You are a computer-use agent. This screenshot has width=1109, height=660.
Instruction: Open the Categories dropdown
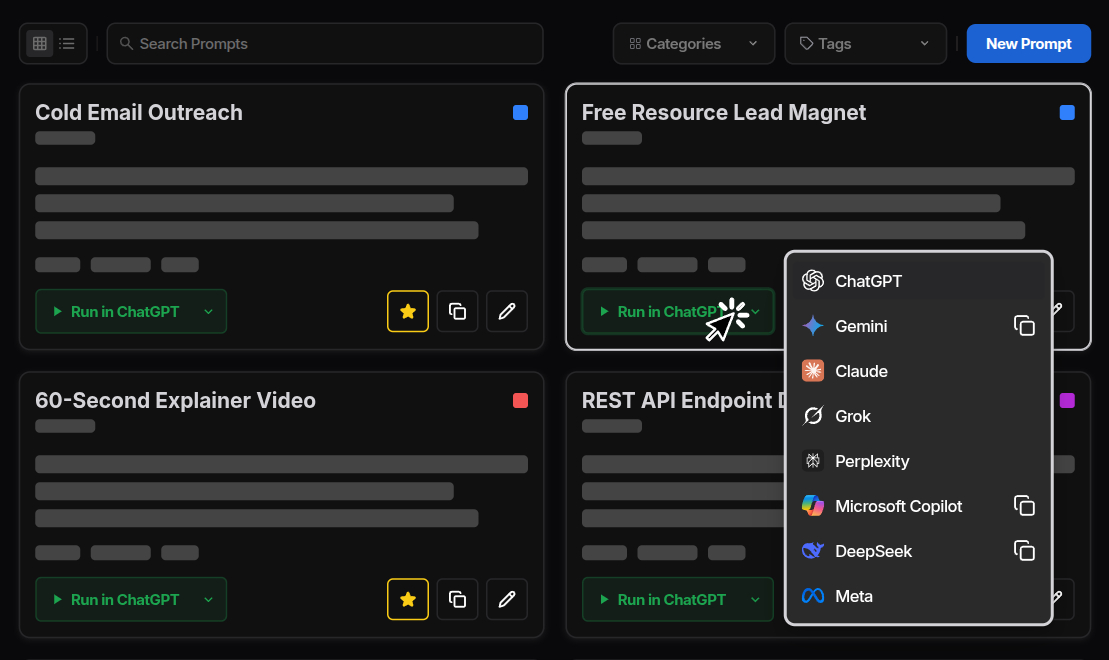point(693,43)
